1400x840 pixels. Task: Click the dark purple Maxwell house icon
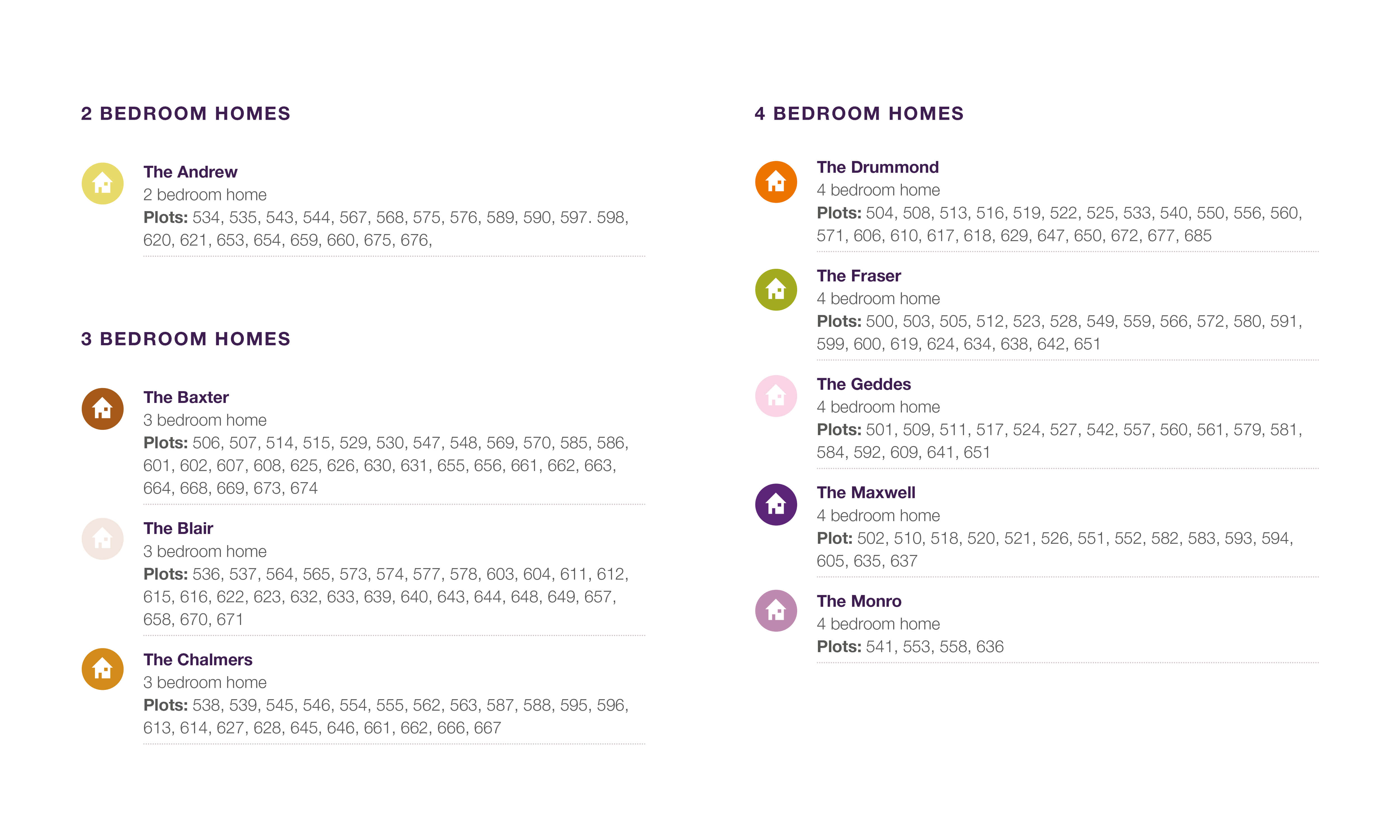pyautogui.click(x=776, y=504)
